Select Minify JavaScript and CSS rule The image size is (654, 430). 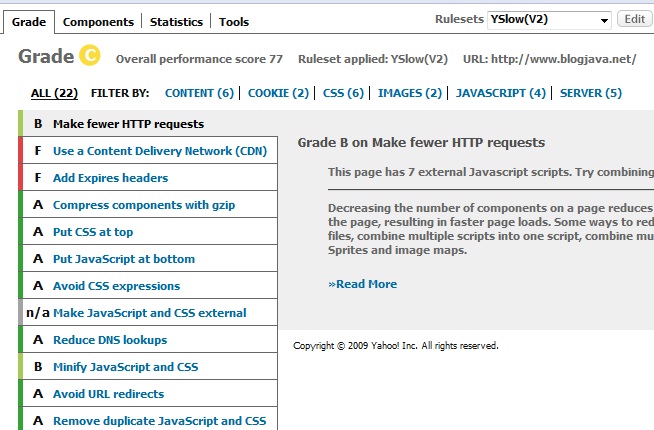(x=125, y=367)
